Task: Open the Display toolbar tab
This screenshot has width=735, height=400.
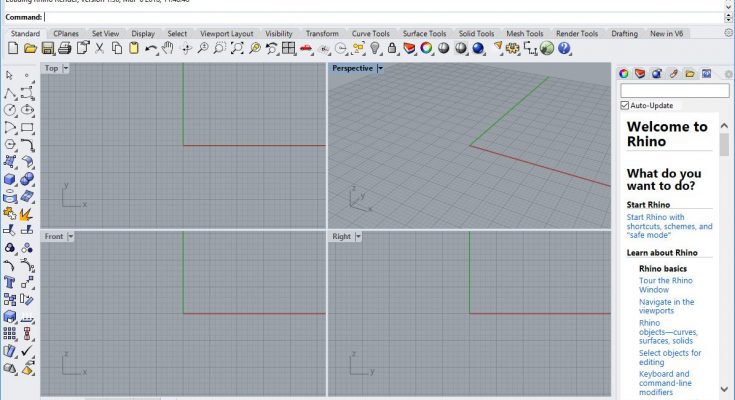Action: coord(143,34)
